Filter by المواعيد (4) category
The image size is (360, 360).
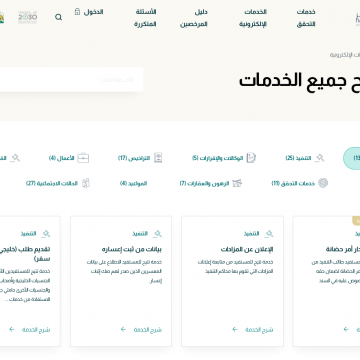pyautogui.click(x=133, y=183)
